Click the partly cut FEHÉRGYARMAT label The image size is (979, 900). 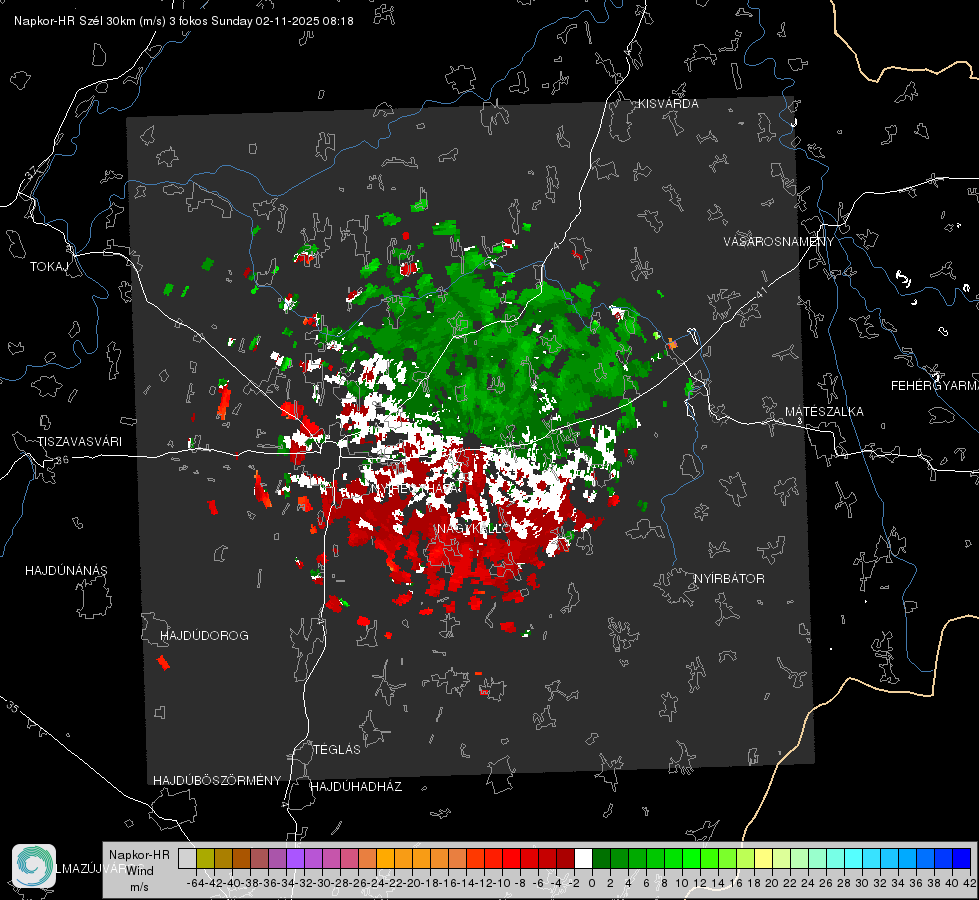click(x=935, y=385)
